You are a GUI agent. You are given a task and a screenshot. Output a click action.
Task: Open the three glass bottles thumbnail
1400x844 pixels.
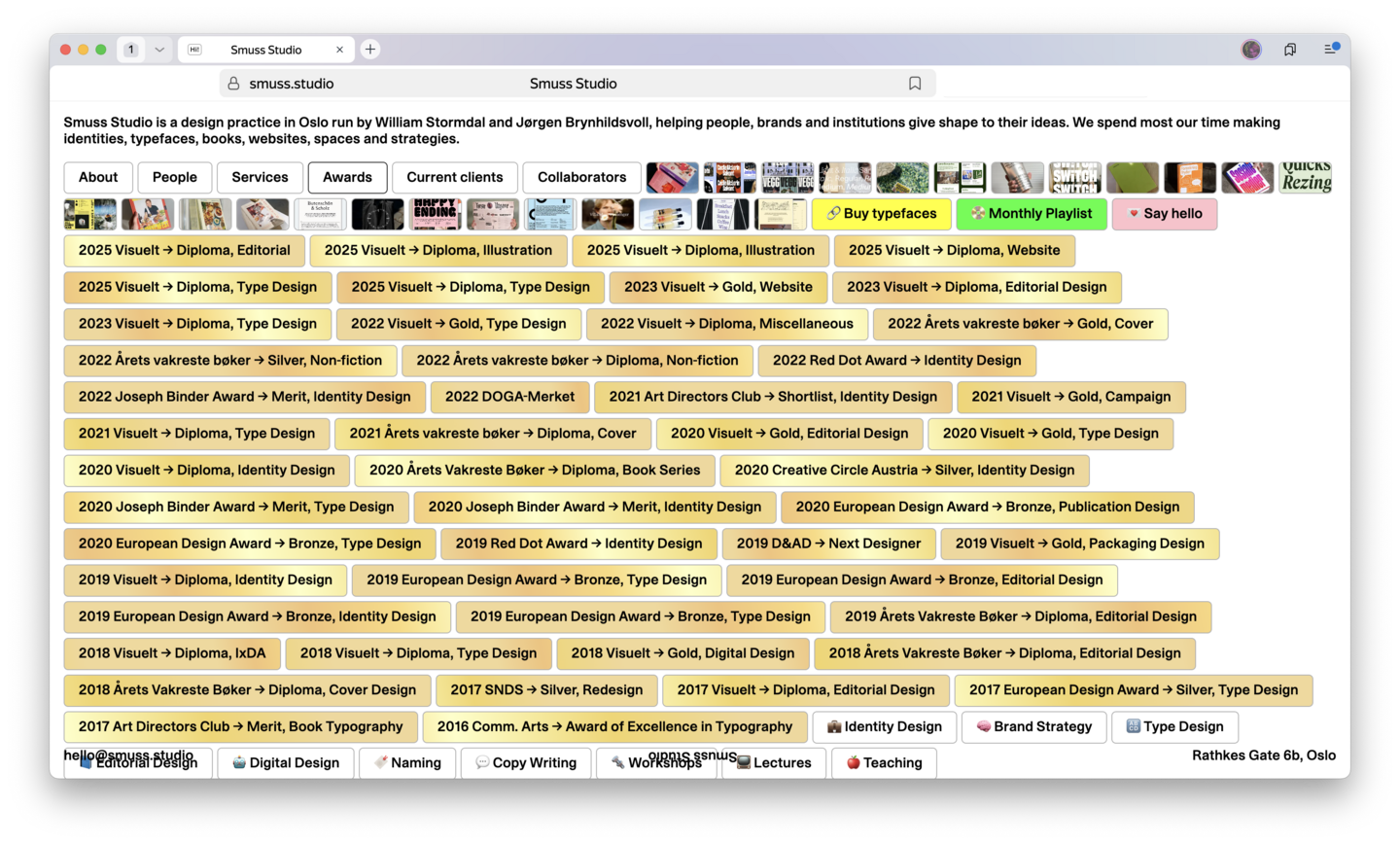point(665,214)
